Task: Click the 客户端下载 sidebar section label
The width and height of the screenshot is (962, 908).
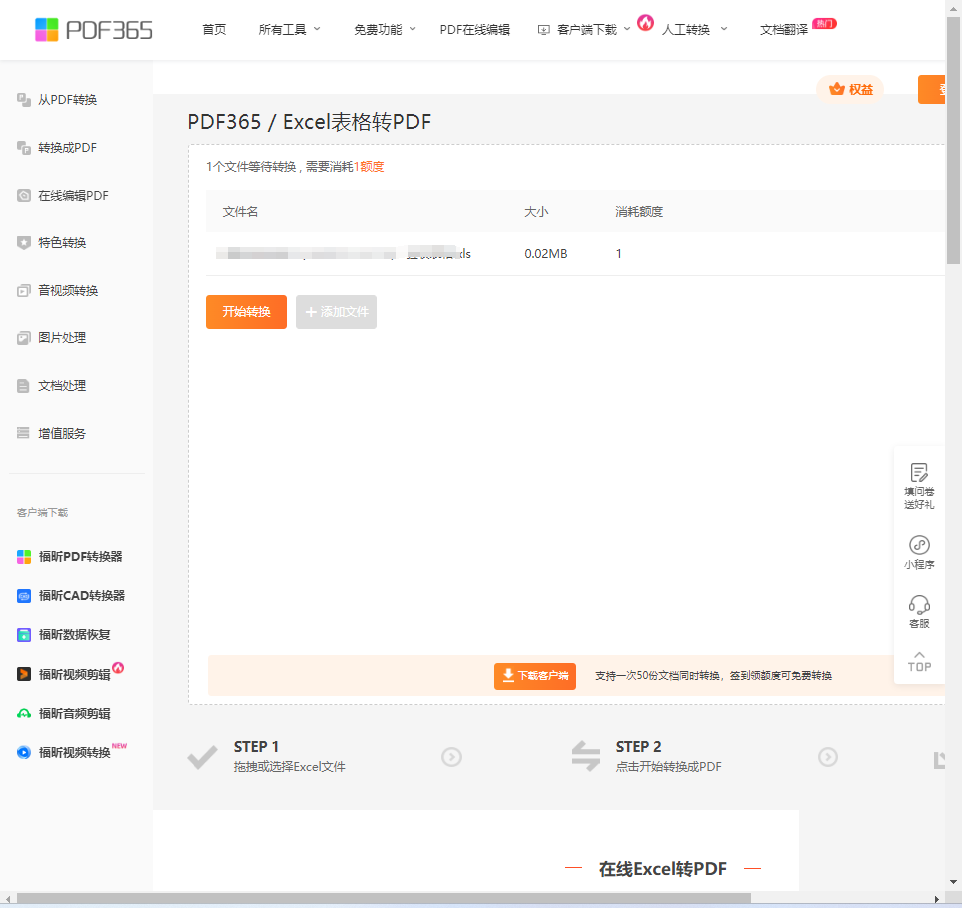Action: click(42, 512)
